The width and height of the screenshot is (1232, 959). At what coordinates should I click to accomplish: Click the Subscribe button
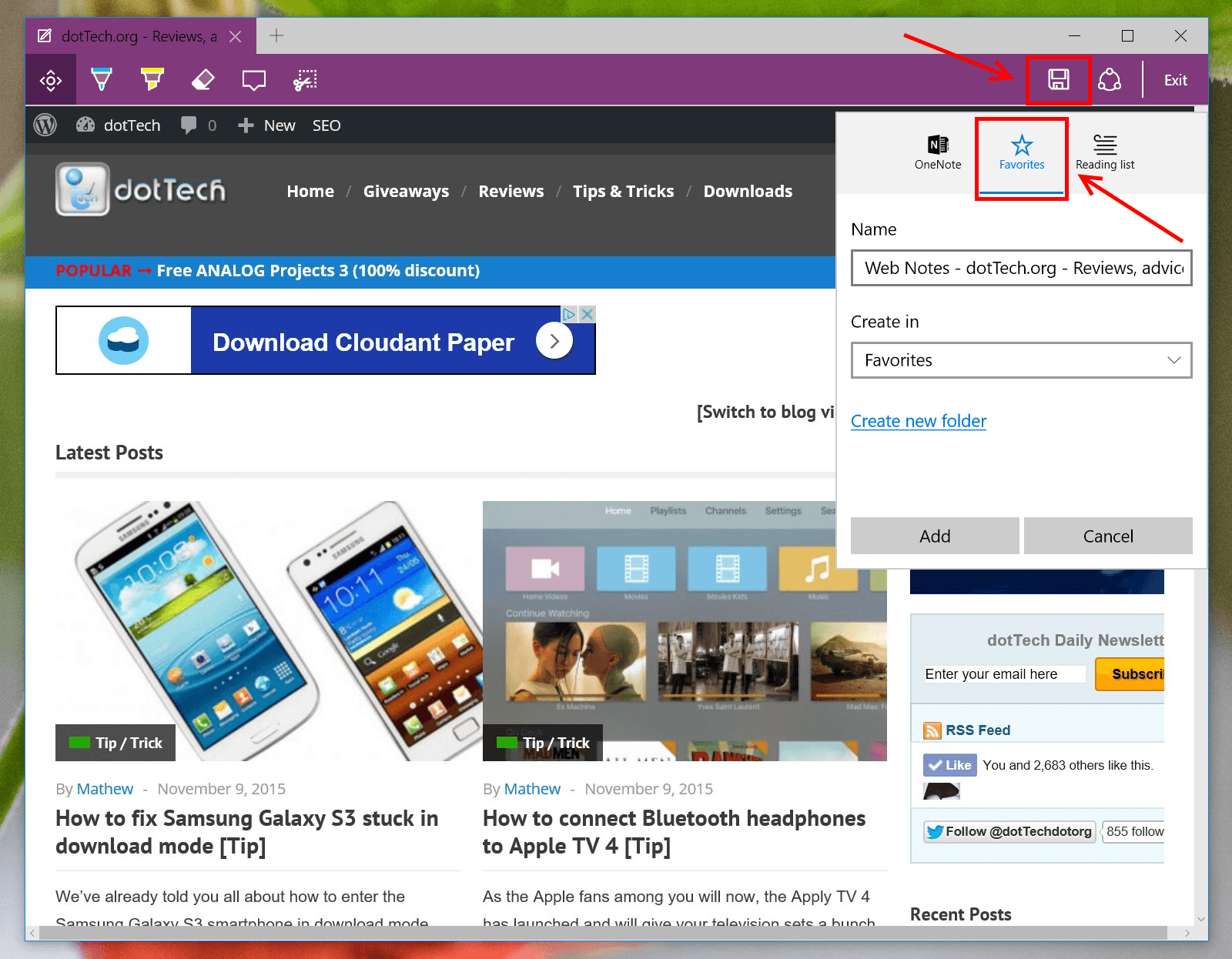1130,674
